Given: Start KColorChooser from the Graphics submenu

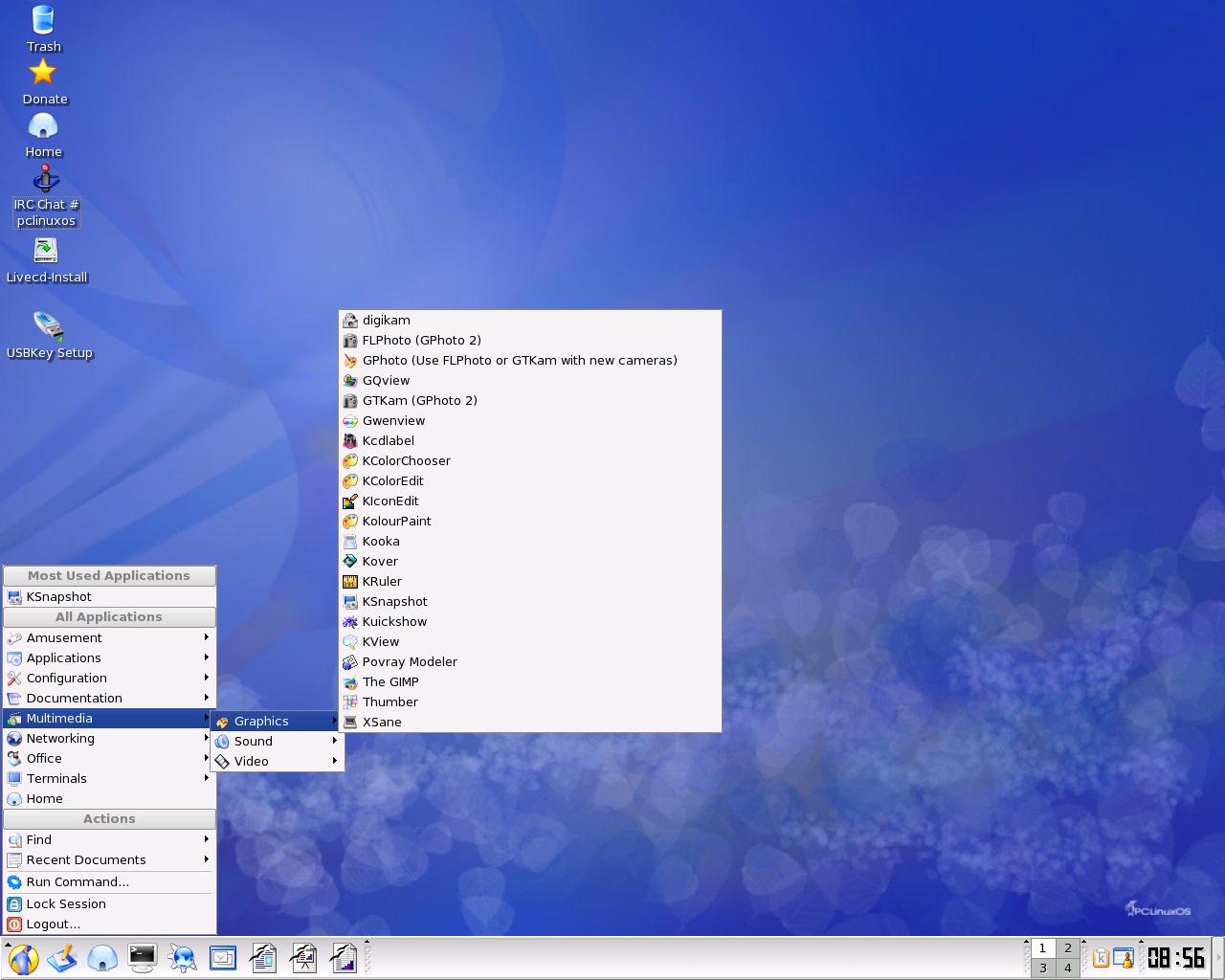Looking at the screenshot, I should [x=530, y=461].
